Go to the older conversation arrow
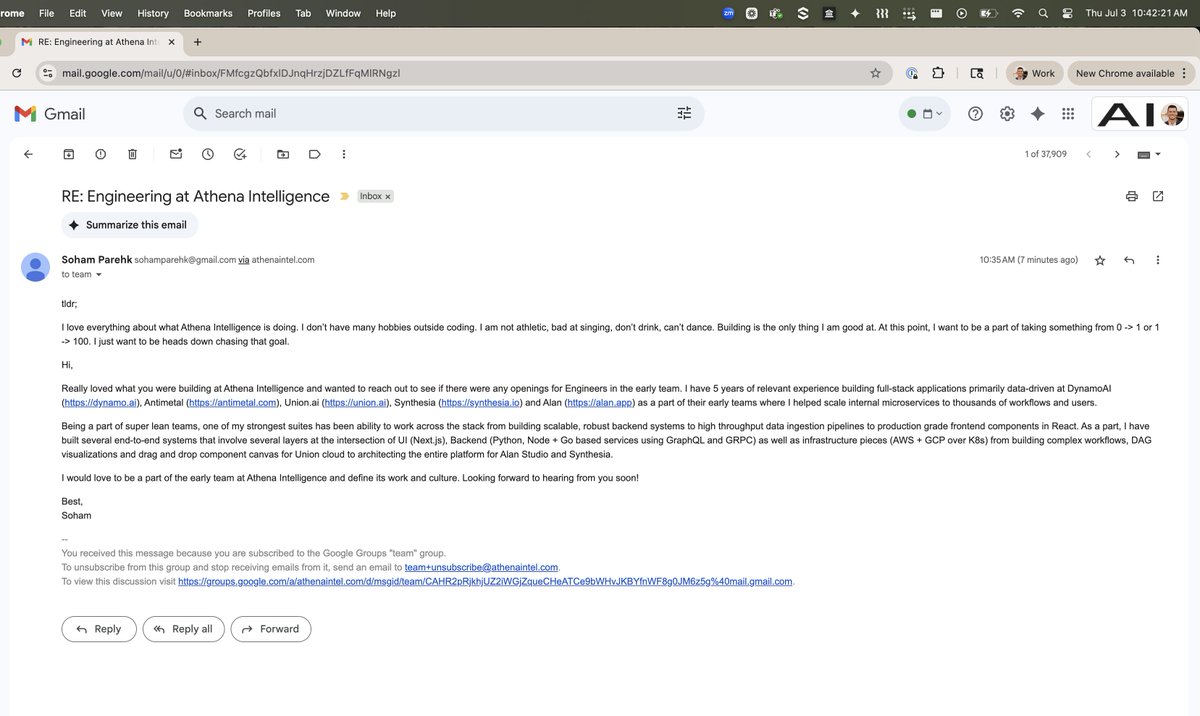Screen dimensions: 1200x716 pyautogui.click(x=1117, y=154)
